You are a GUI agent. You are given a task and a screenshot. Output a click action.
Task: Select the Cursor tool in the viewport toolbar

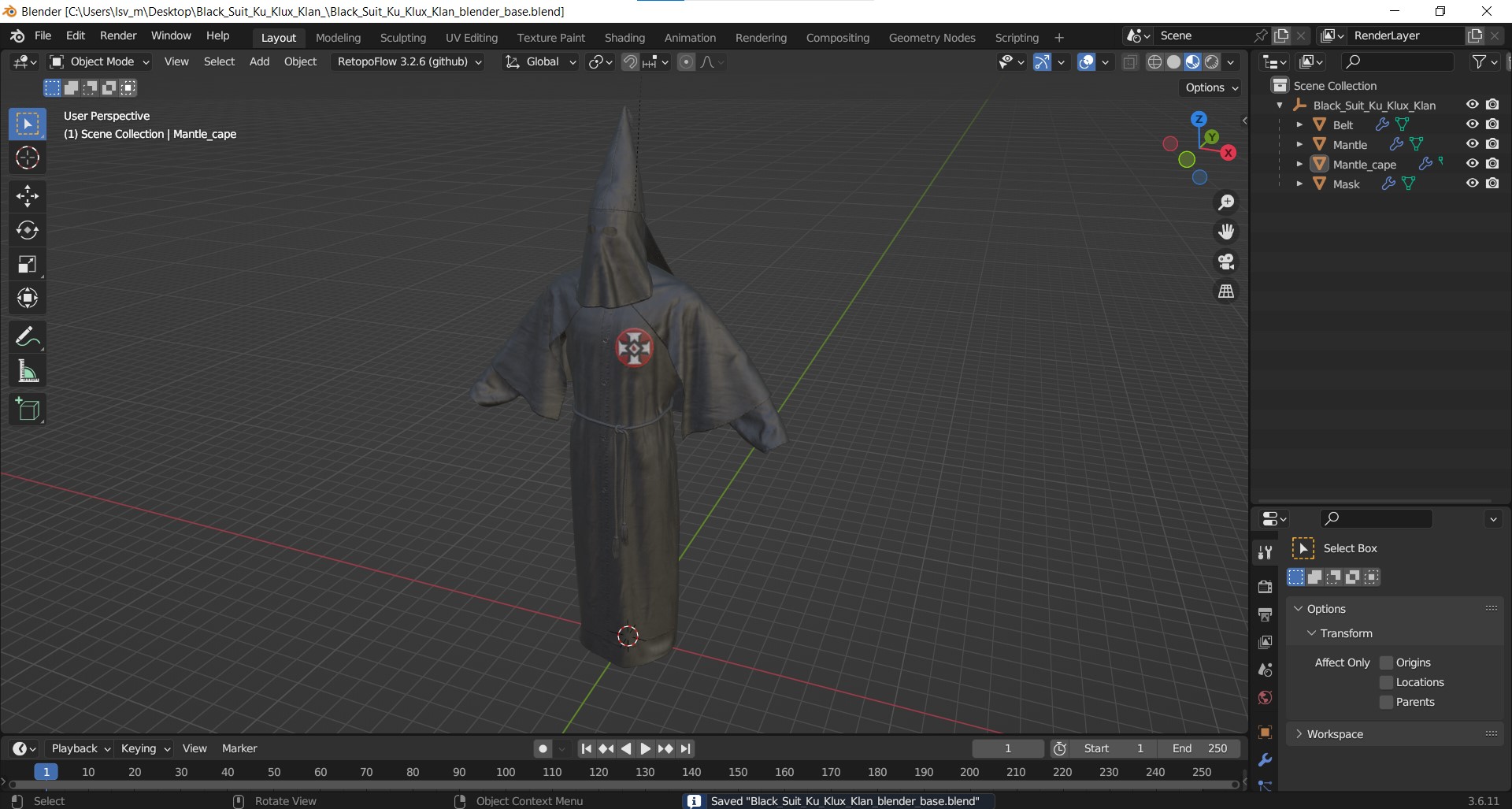pyautogui.click(x=28, y=158)
